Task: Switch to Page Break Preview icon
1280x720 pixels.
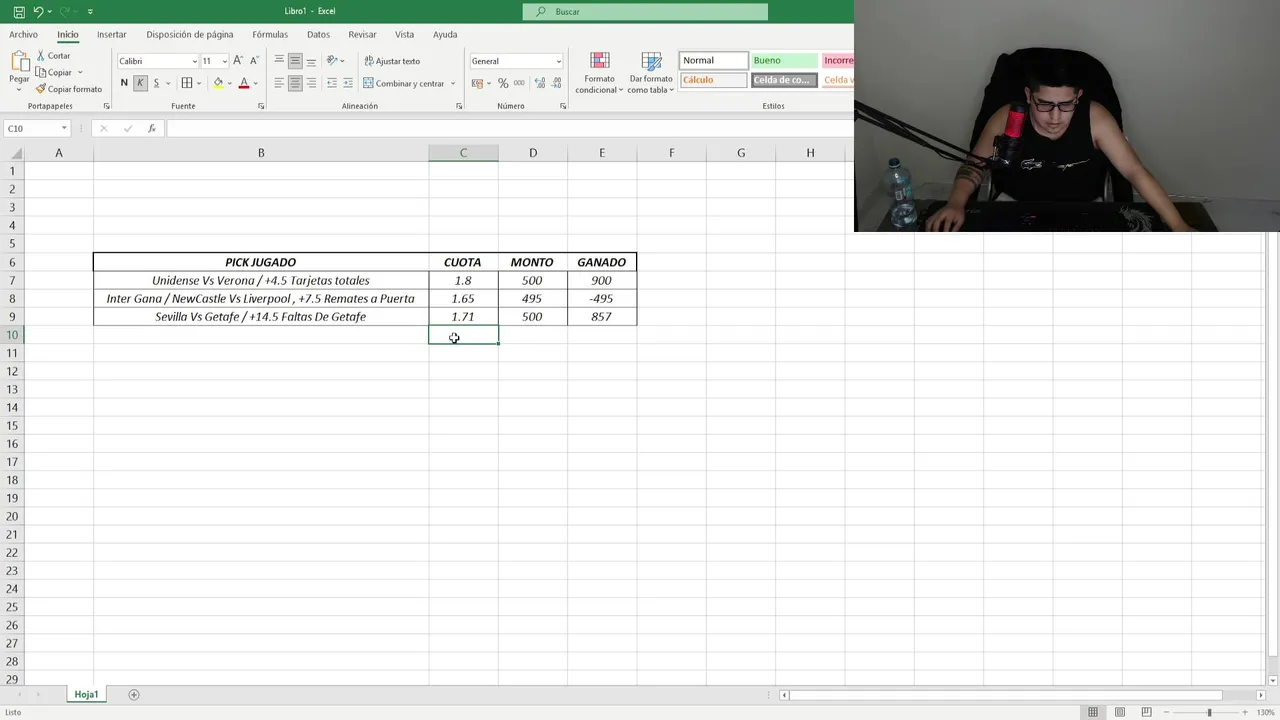Action: pos(1146,712)
